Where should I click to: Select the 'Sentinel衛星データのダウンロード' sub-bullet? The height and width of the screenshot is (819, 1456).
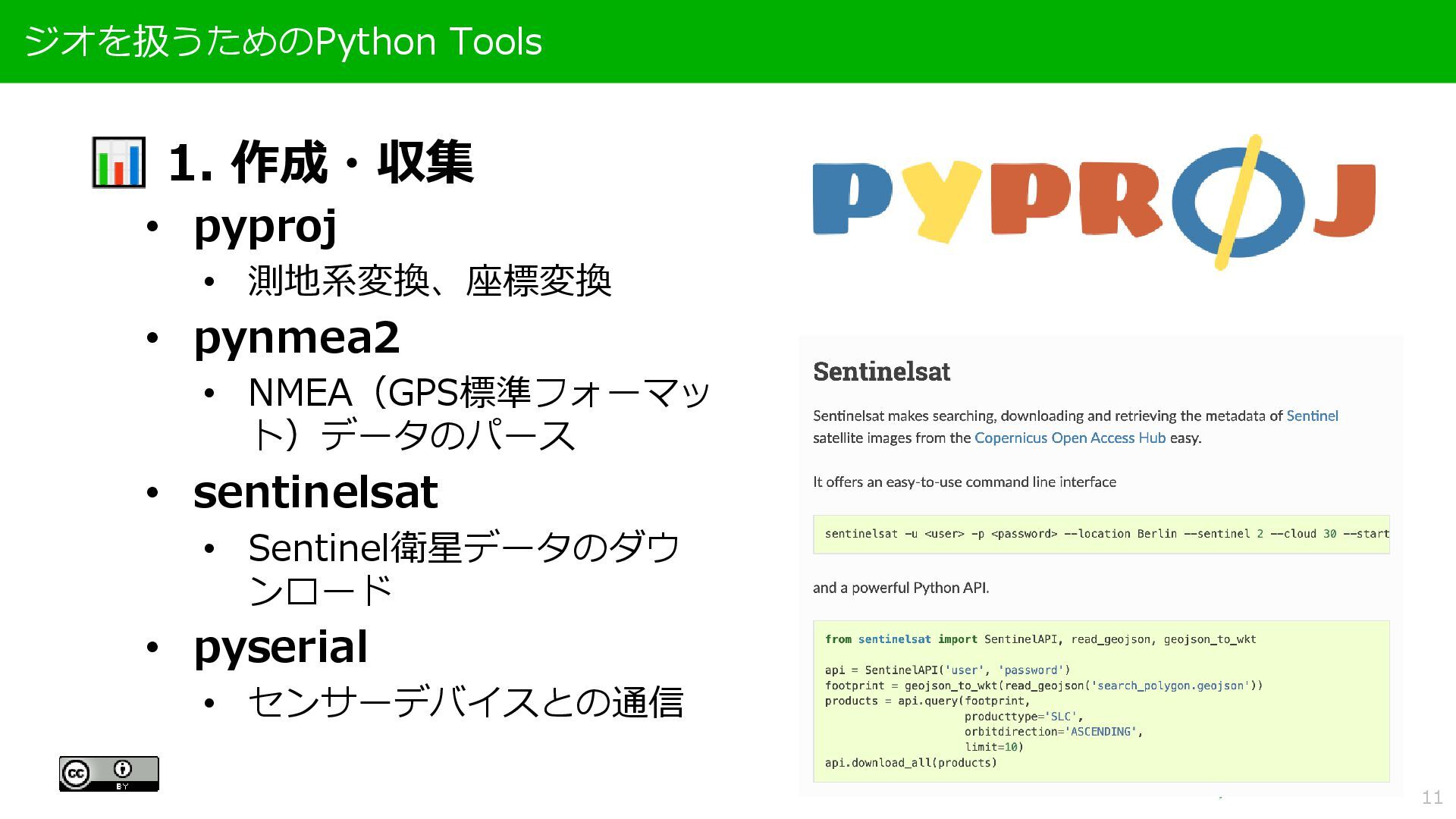[465, 569]
